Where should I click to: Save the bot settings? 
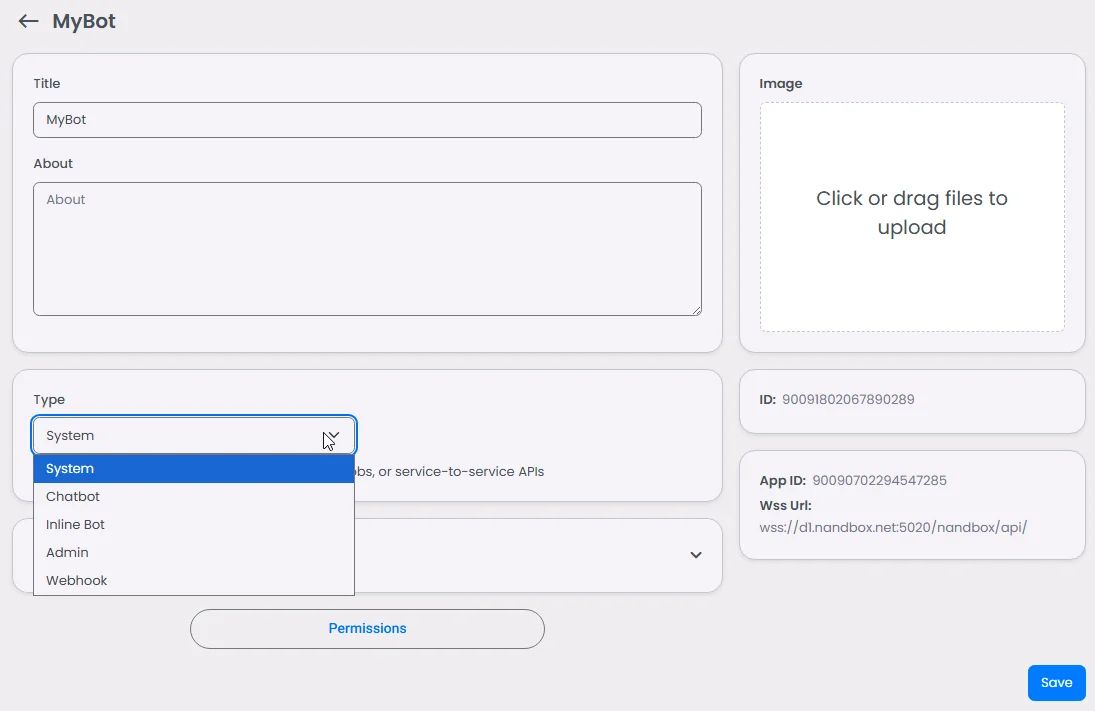[1057, 682]
